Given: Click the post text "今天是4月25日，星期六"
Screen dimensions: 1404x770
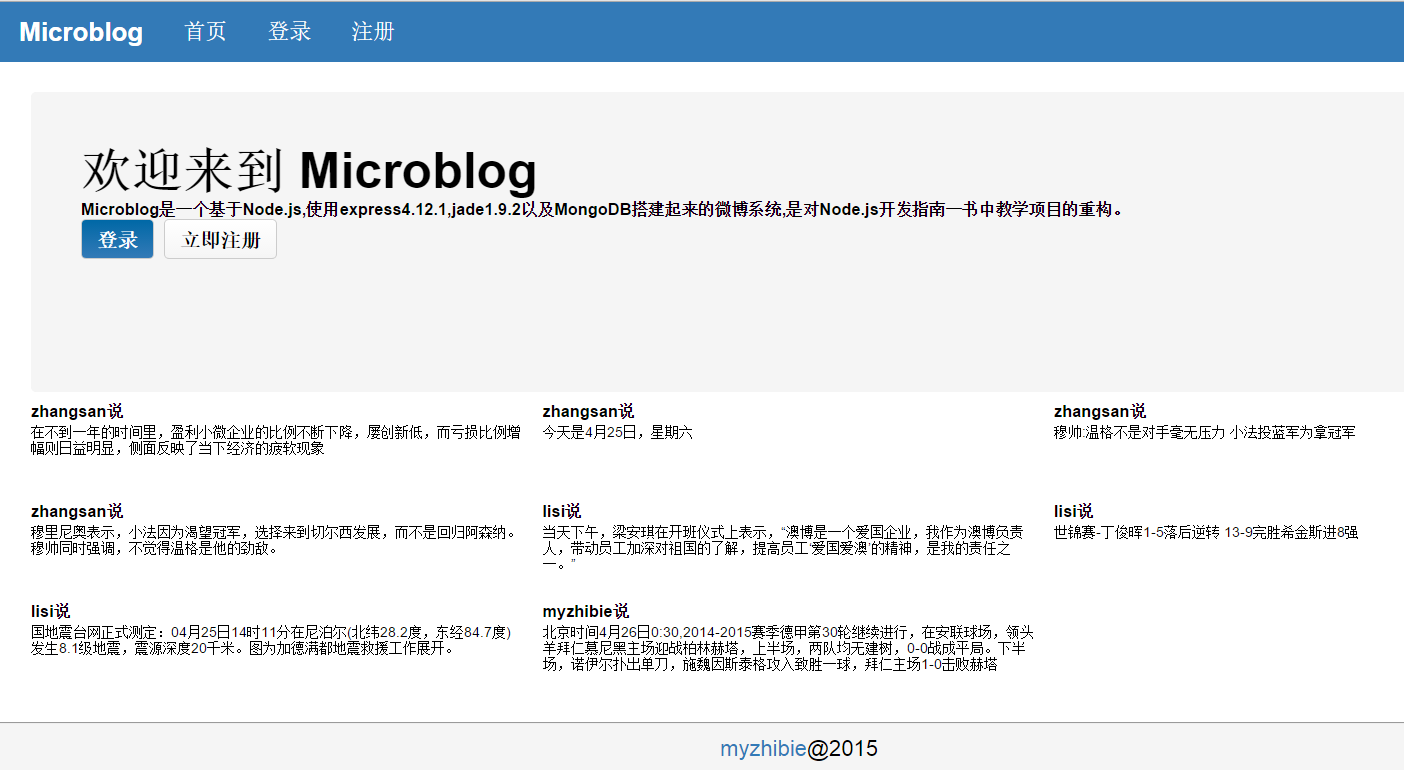Looking at the screenshot, I should [617, 433].
